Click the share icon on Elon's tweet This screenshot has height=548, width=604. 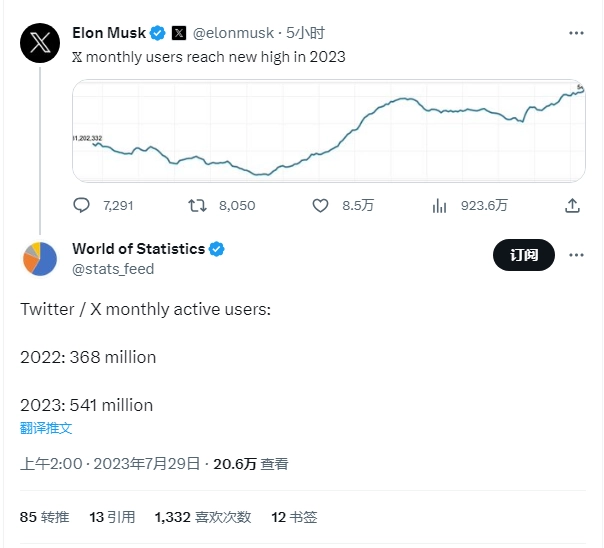coord(573,205)
